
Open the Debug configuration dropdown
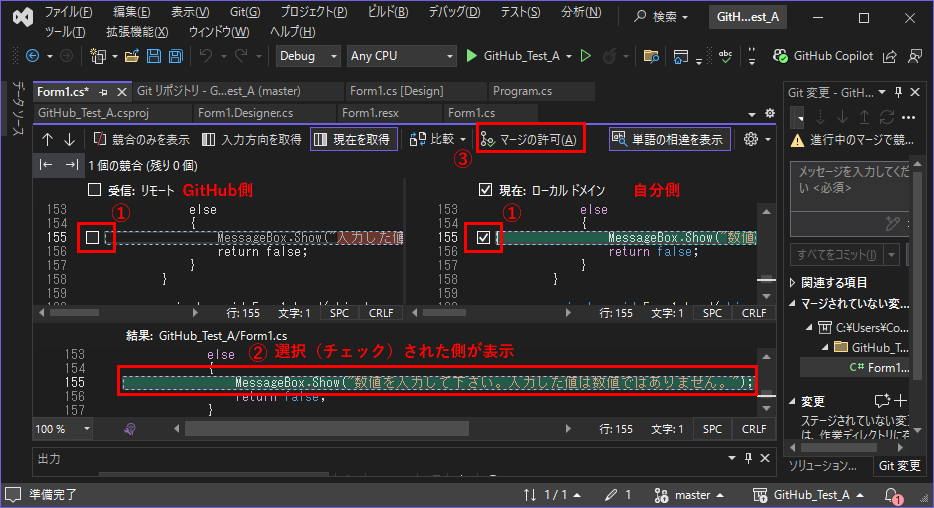308,56
